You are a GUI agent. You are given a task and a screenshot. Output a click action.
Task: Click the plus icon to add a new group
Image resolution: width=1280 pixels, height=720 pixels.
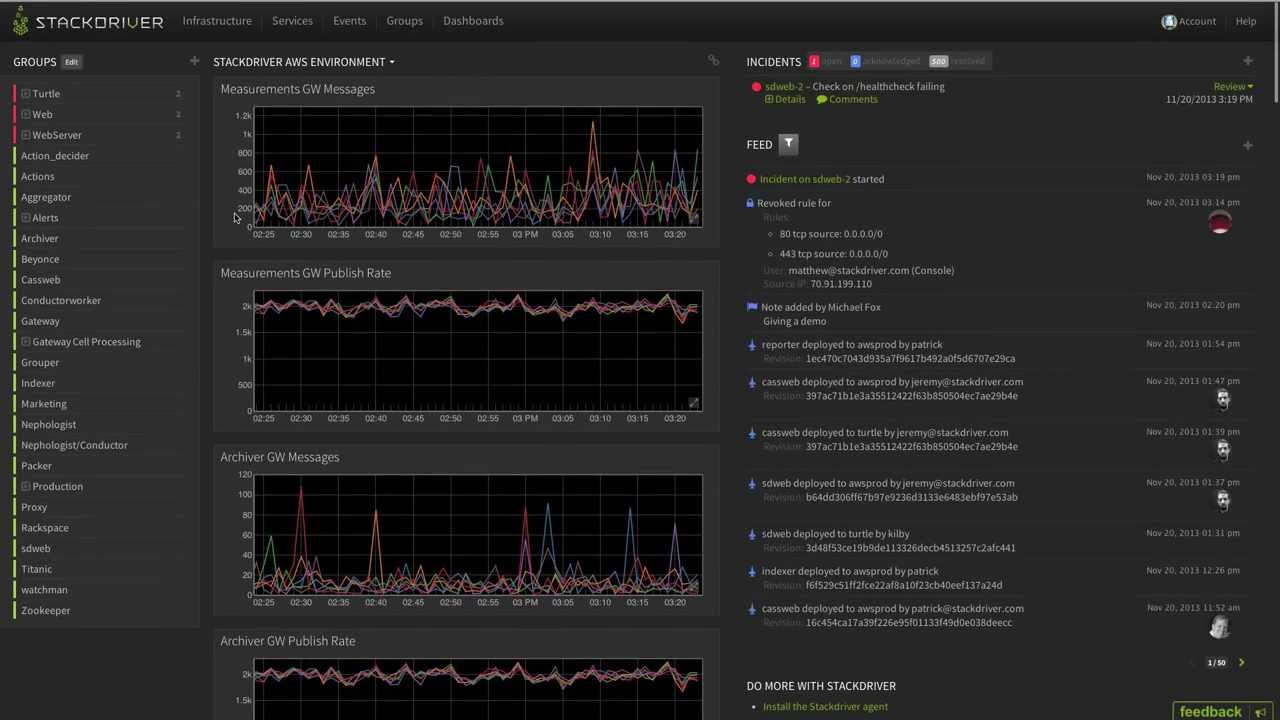[x=194, y=61]
